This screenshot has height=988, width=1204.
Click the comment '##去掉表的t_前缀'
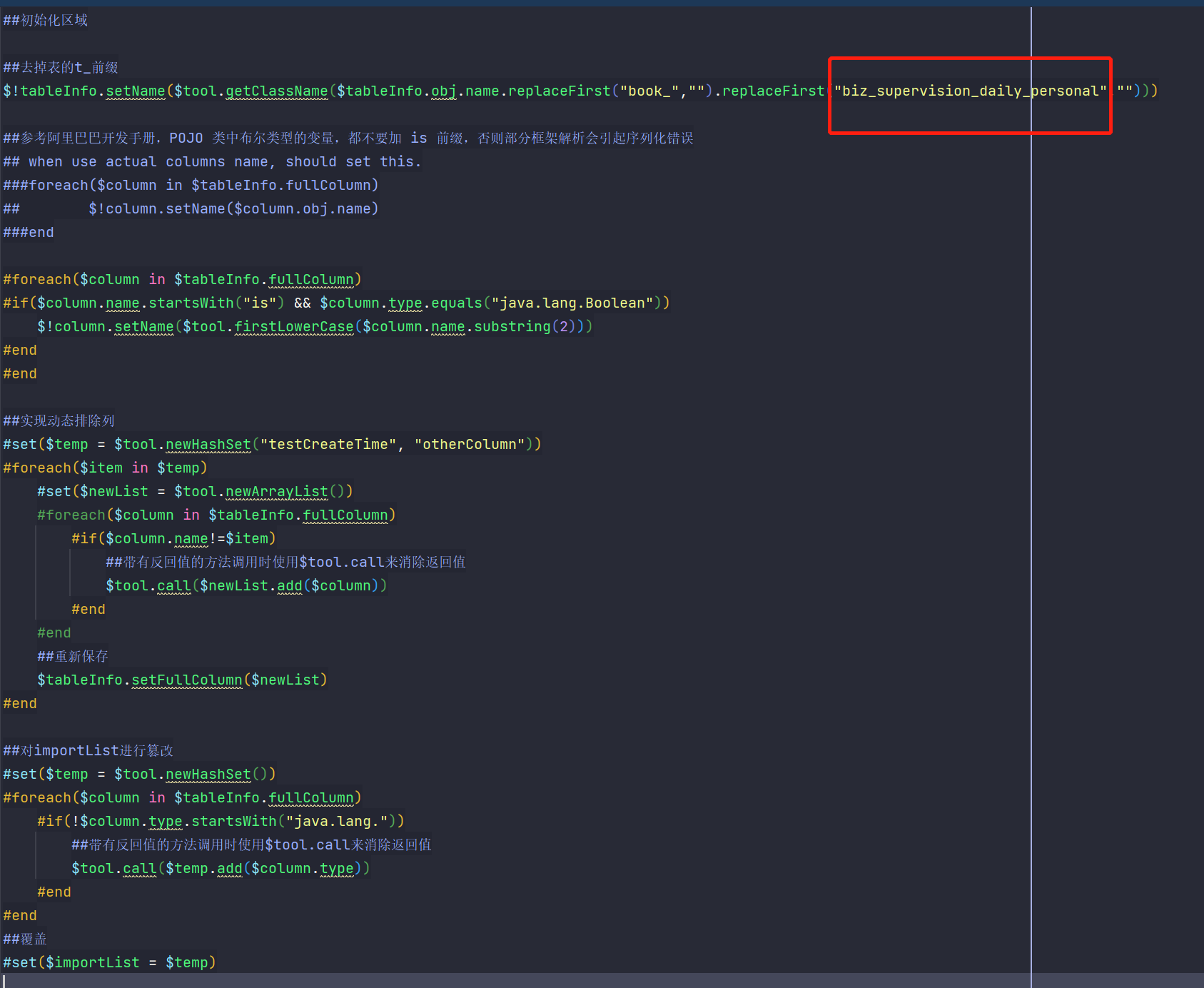[x=61, y=67]
